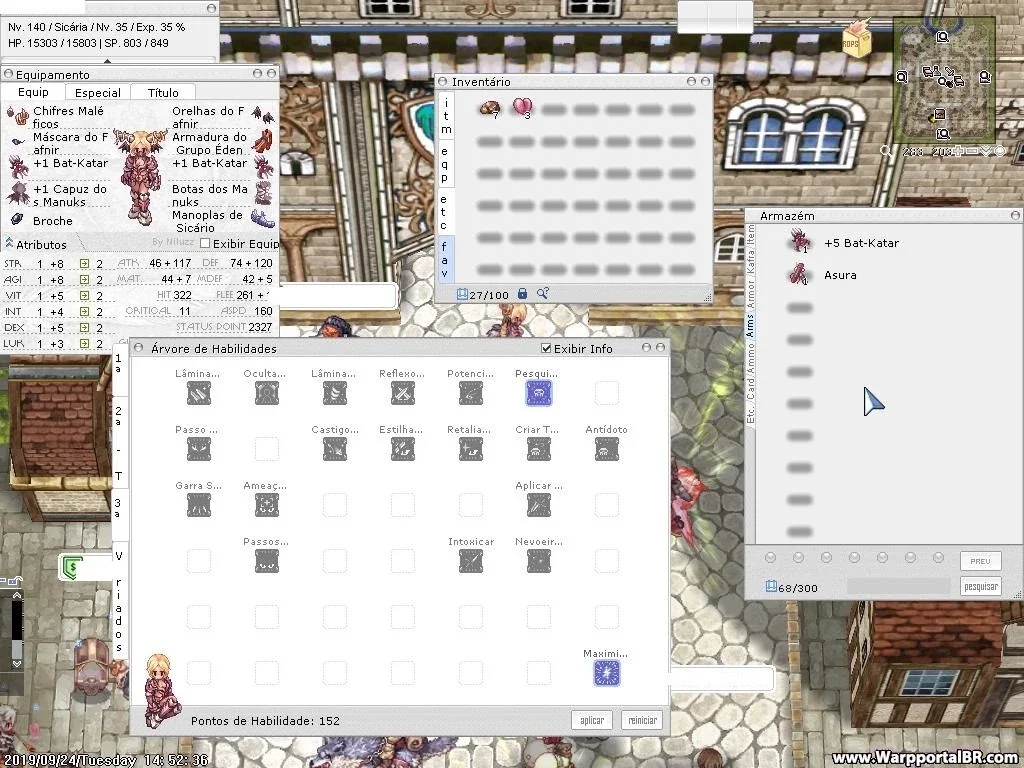
Task: Enable the Exibir Equip checkbox
Action: [205, 244]
